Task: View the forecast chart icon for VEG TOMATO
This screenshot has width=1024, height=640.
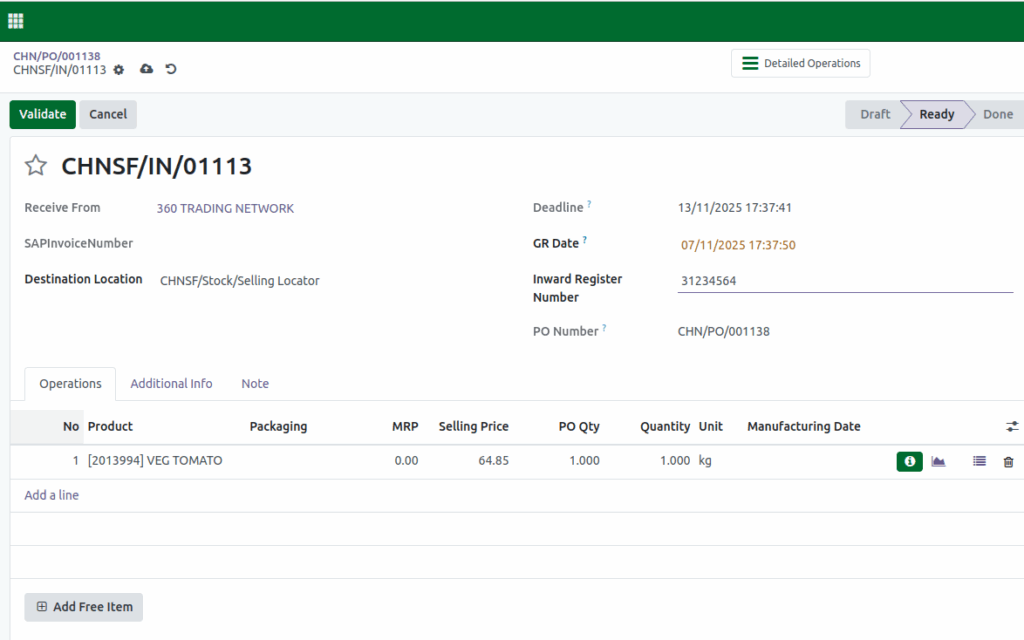Action: 938,461
